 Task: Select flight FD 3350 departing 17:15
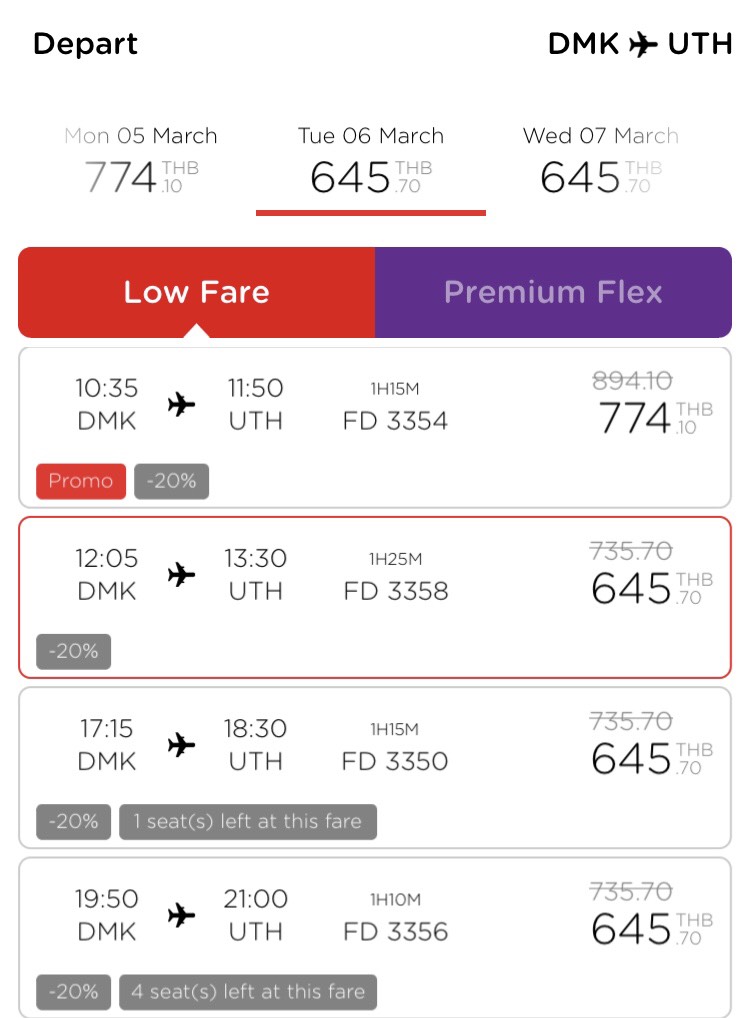pos(375,767)
